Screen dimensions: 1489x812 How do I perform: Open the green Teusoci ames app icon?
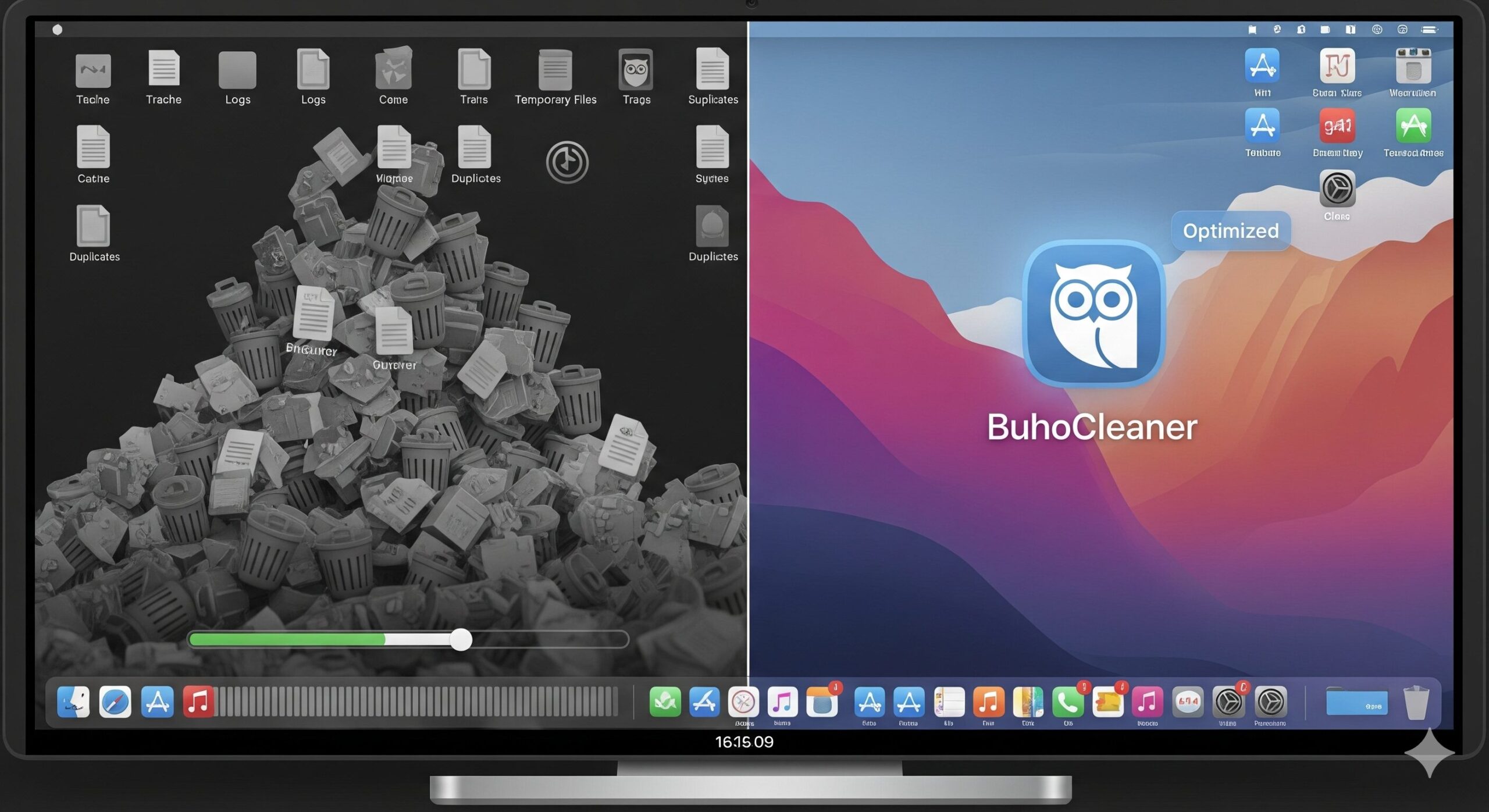click(x=1413, y=126)
